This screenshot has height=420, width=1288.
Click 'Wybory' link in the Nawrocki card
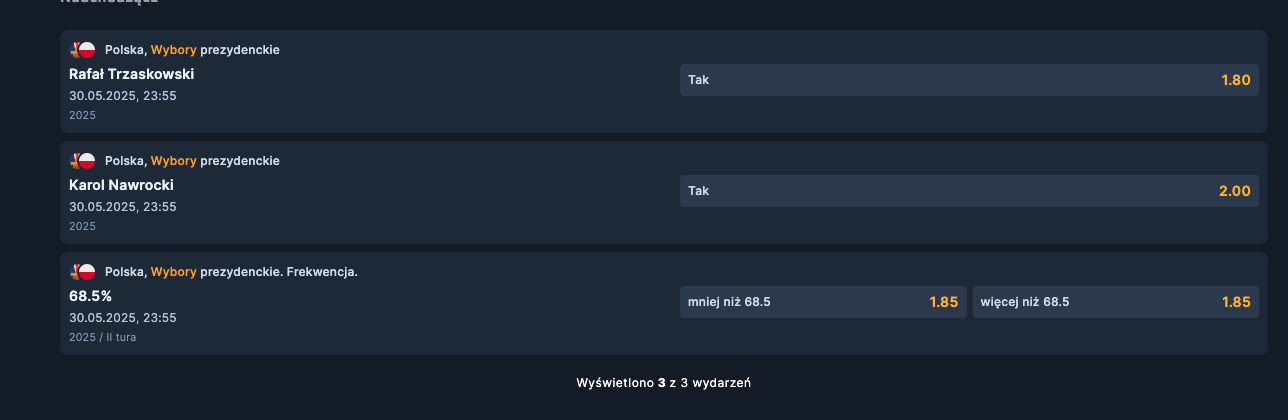tap(173, 160)
